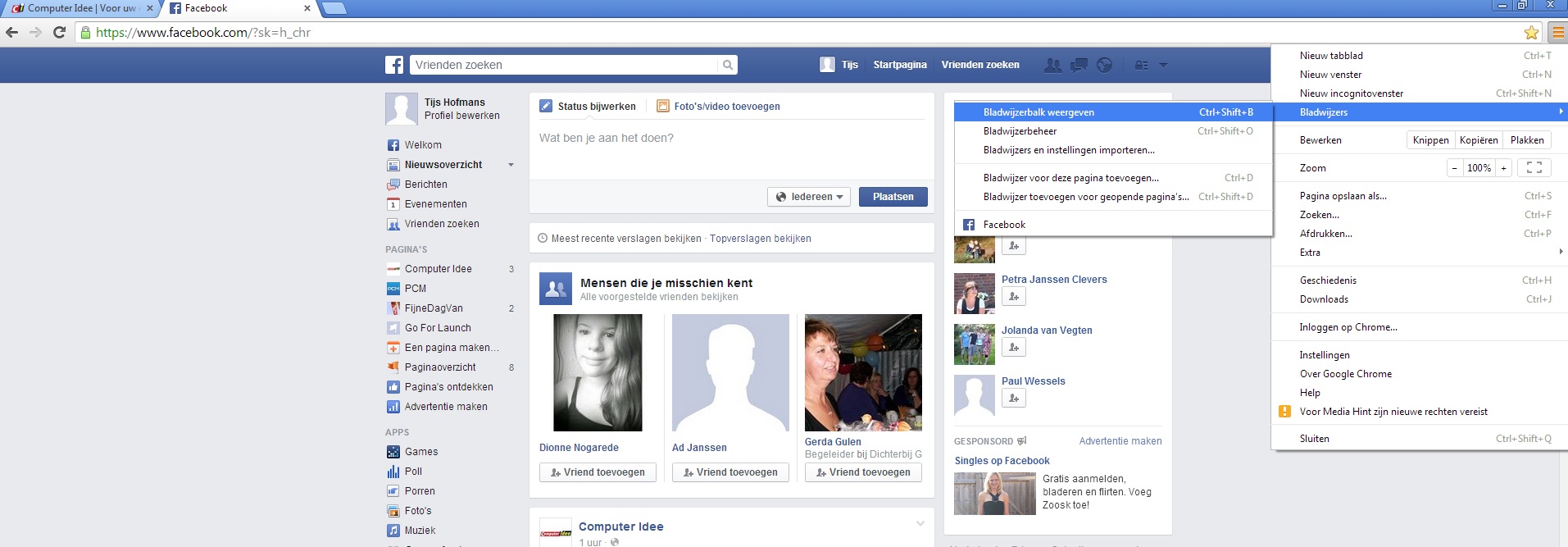1568x547 pixels.
Task: Open Geschiedenis from Chrome menu
Action: (1419, 280)
